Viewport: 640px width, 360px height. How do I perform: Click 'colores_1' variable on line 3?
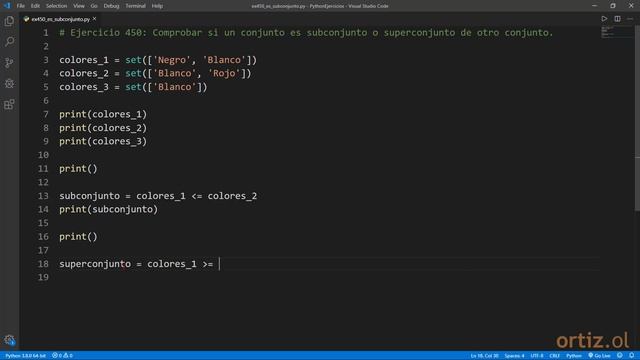(84, 60)
